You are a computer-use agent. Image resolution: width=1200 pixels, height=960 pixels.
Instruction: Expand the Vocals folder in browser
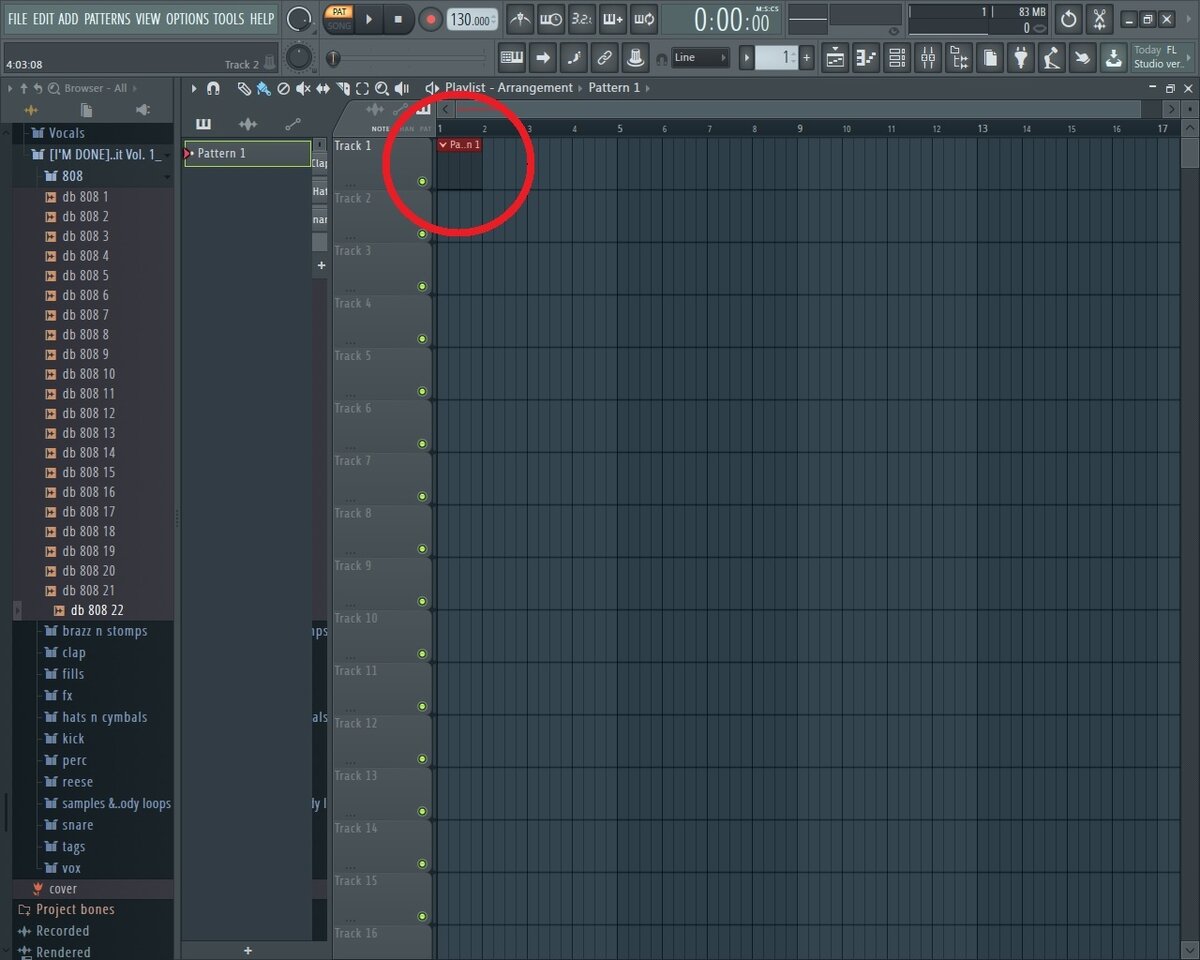coord(66,133)
